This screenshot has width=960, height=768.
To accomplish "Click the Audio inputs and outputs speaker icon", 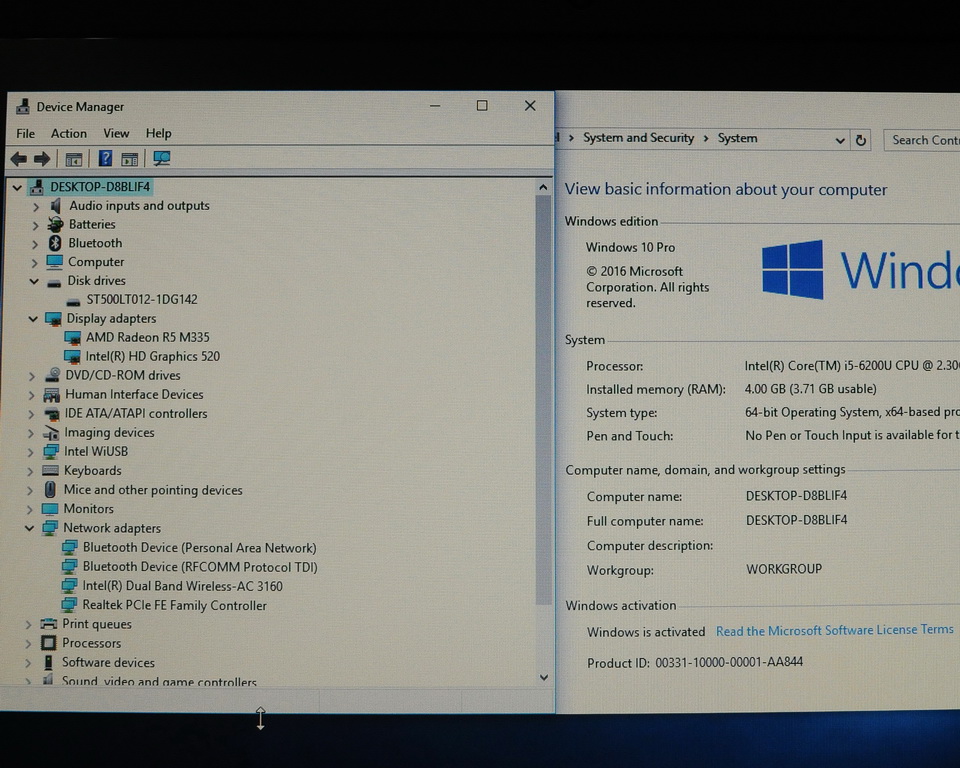I will (56, 205).
